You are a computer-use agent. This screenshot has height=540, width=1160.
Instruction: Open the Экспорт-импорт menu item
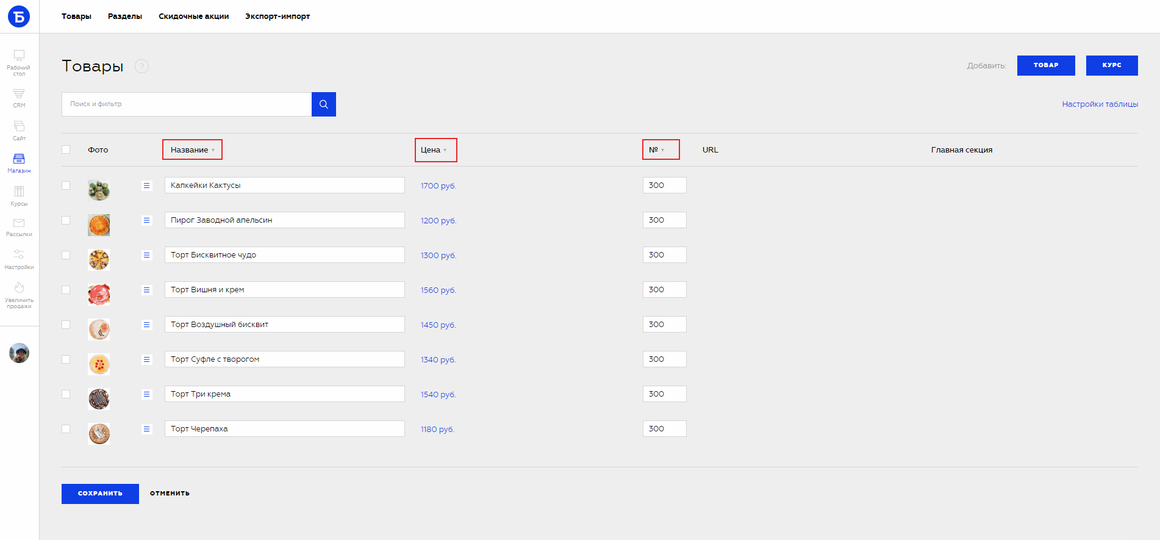click(x=277, y=16)
